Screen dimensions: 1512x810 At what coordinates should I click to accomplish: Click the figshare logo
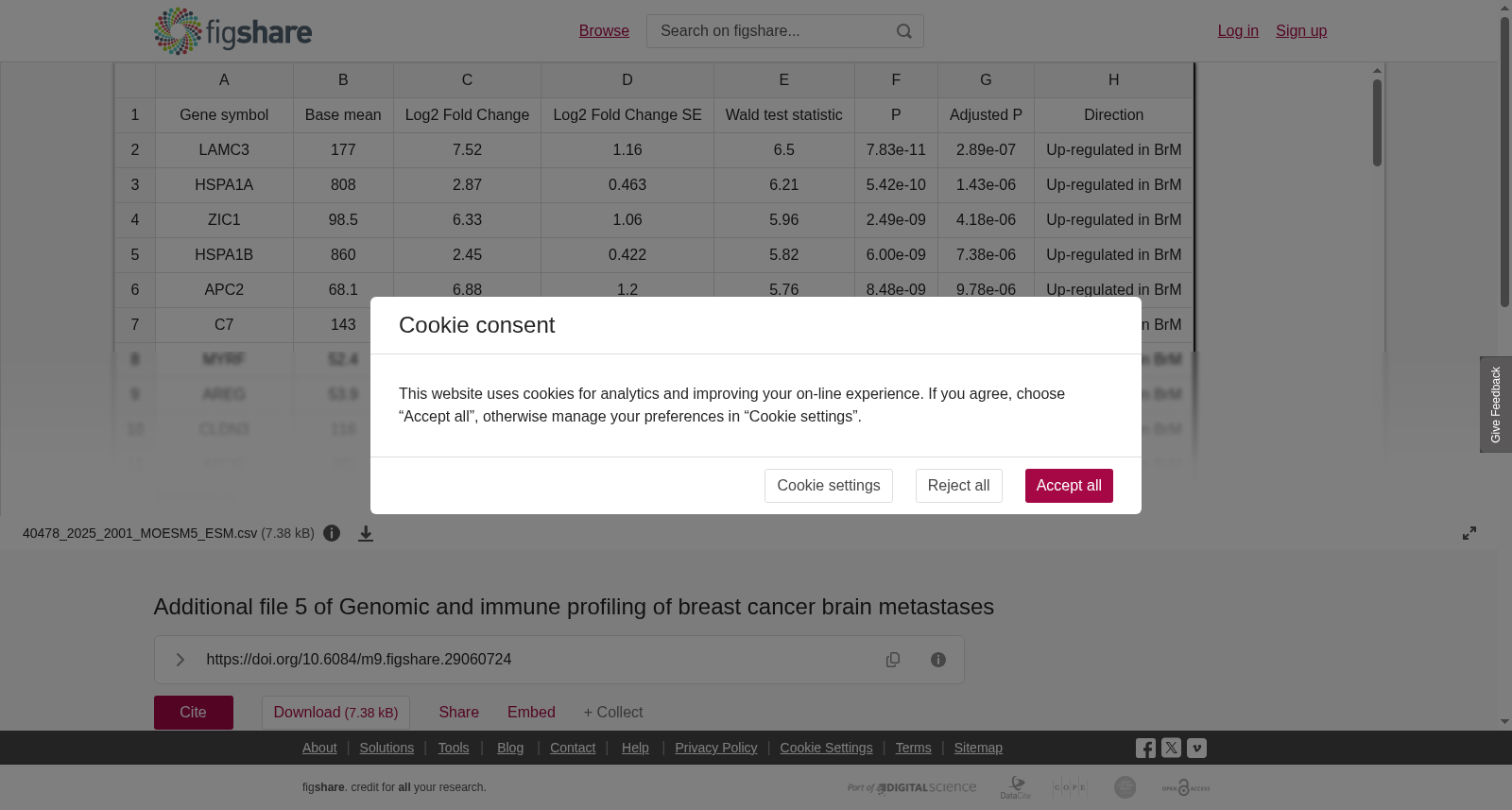pyautogui.click(x=232, y=31)
